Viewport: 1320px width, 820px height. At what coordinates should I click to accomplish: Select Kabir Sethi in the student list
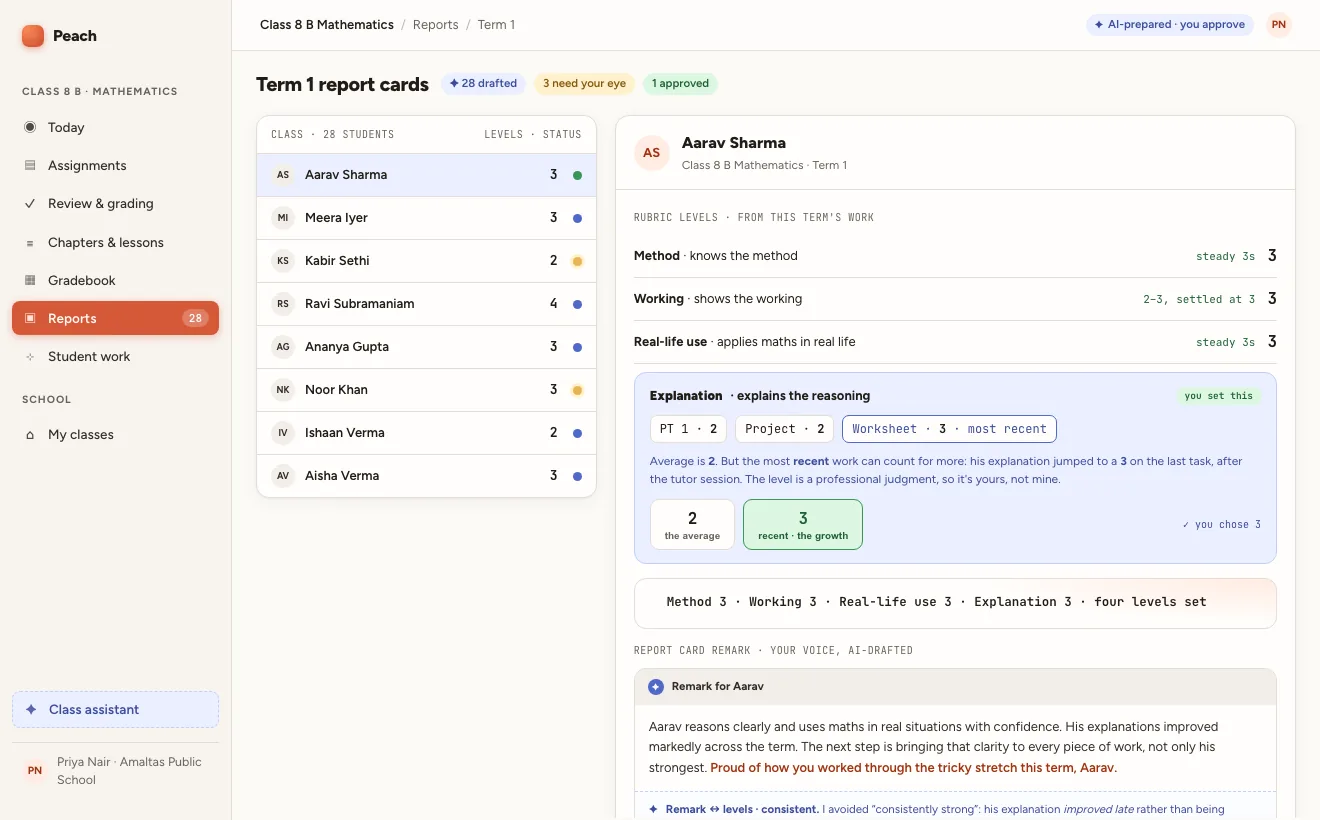coord(426,260)
